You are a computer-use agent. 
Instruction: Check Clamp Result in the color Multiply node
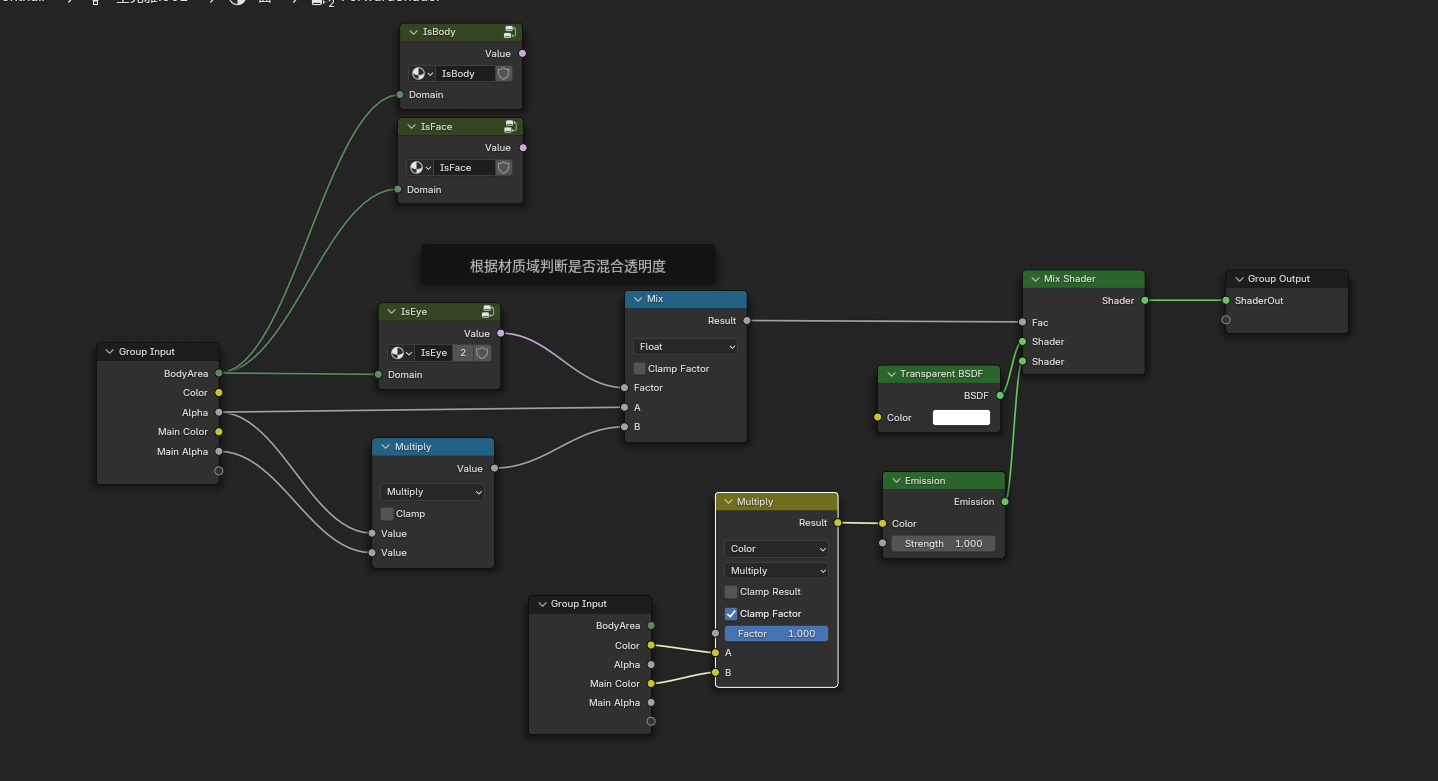coord(731,592)
